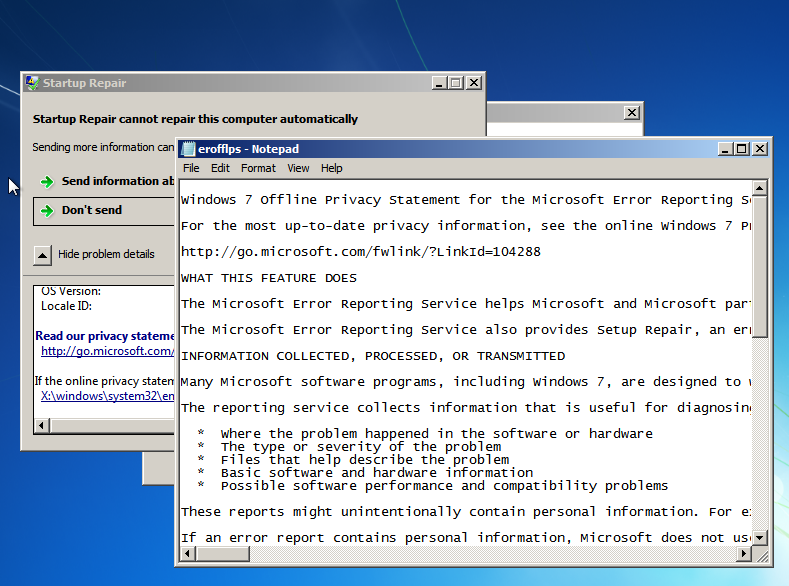
Task: Open the File menu in Notepad
Action: pyautogui.click(x=191, y=169)
